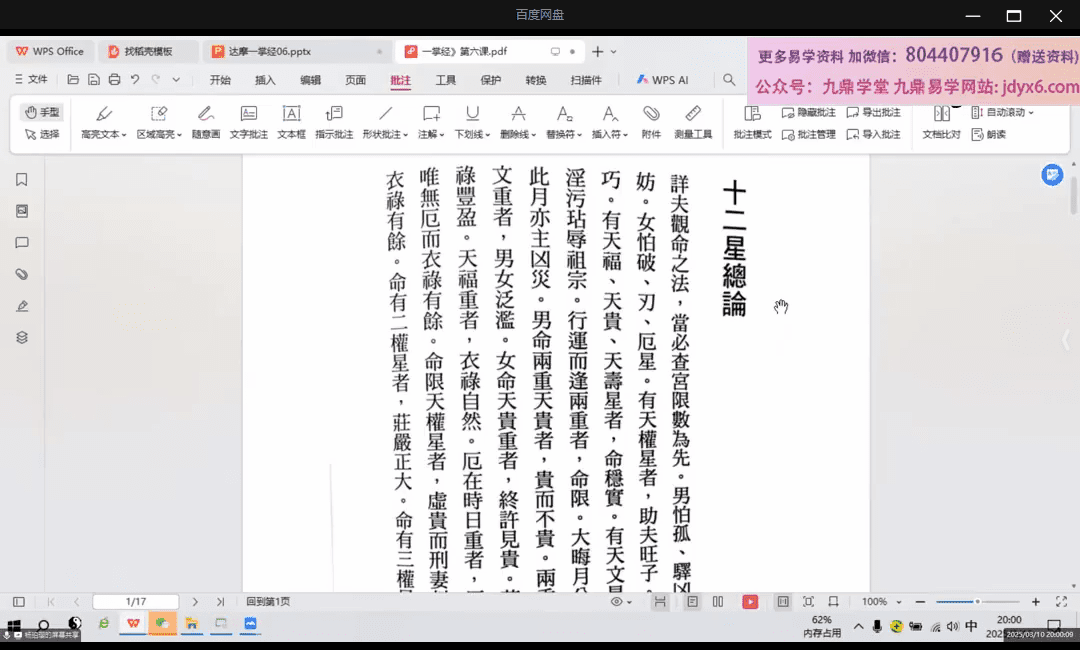Click the page number field 1/17
1080x650 pixels.
(135, 602)
